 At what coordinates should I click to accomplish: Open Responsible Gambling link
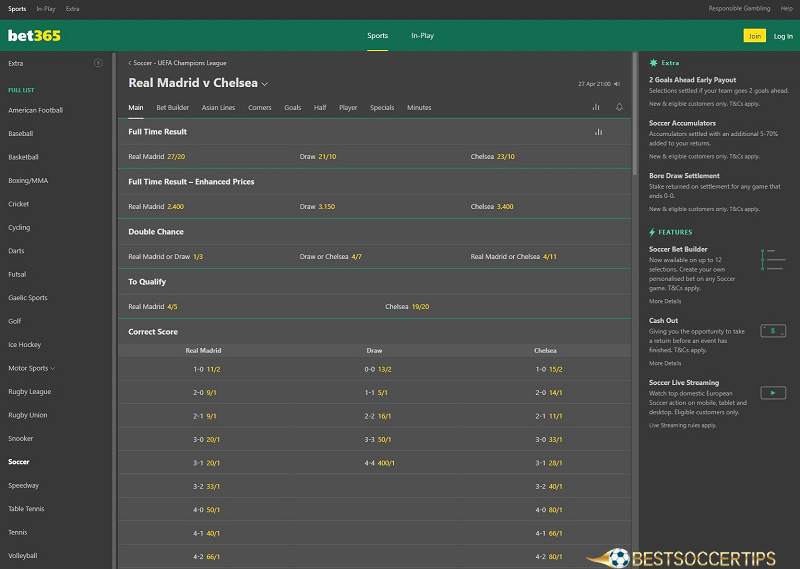tap(739, 8)
